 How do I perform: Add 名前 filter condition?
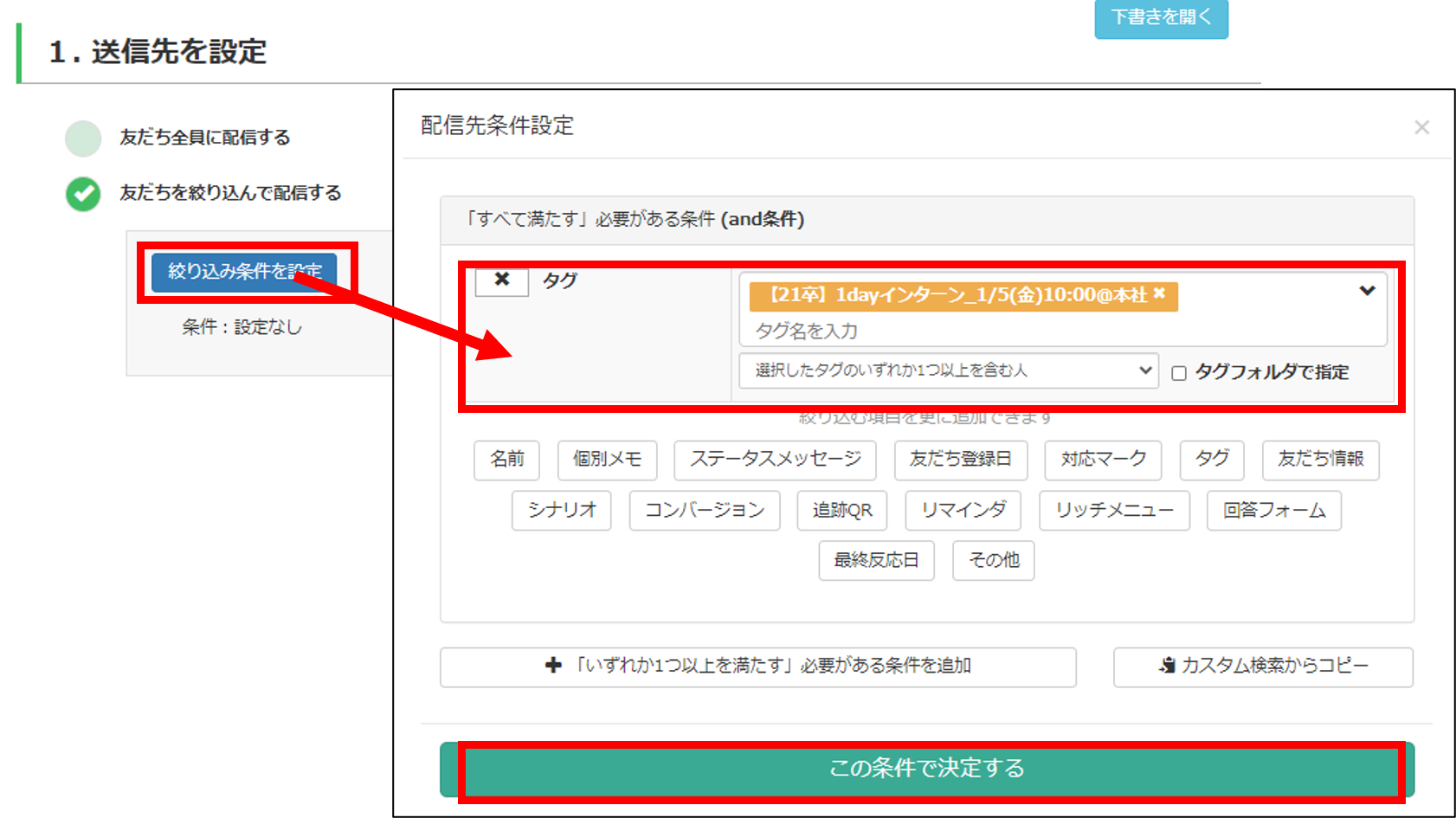507,460
